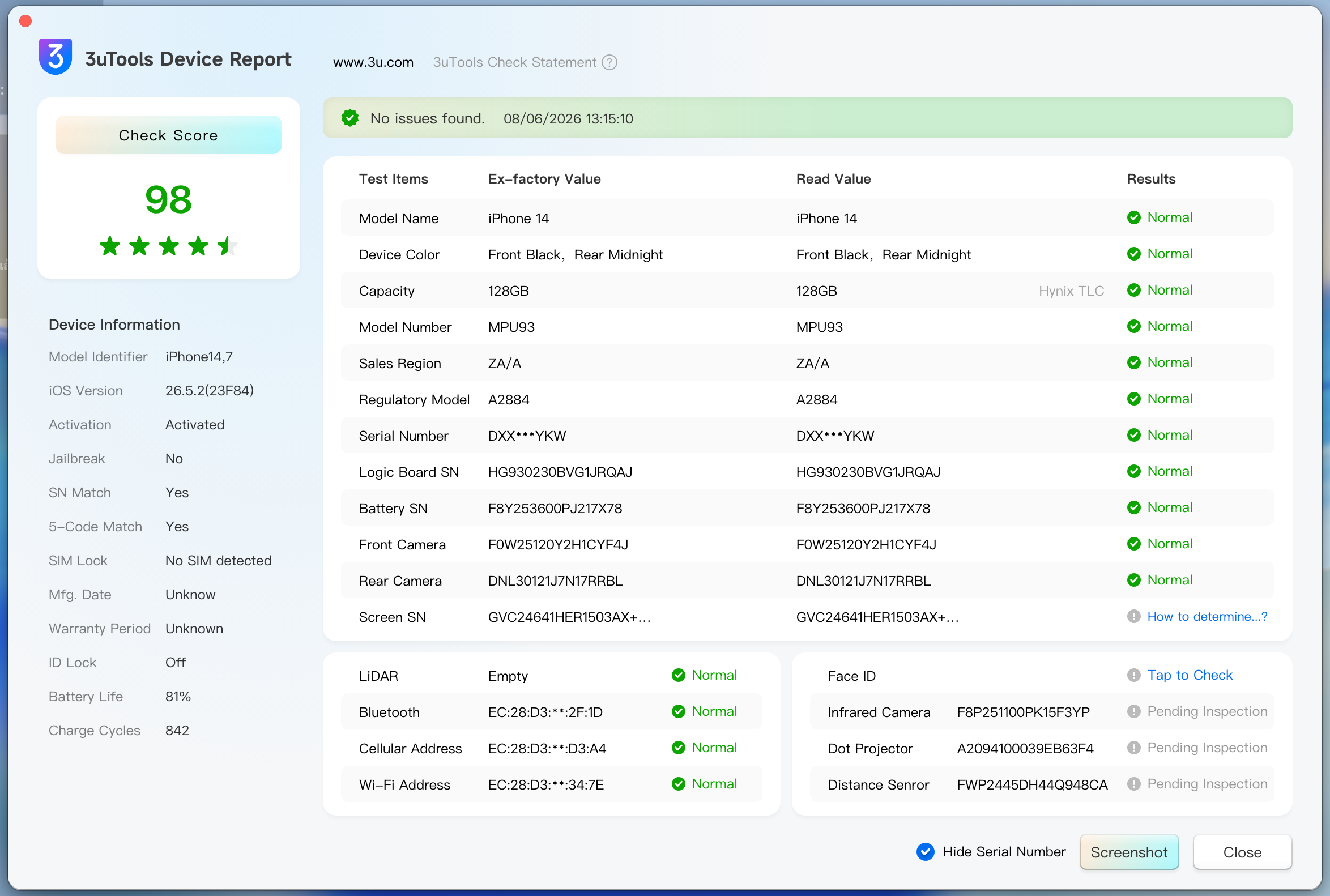Click the green check icon for Model Name

[1134, 217]
